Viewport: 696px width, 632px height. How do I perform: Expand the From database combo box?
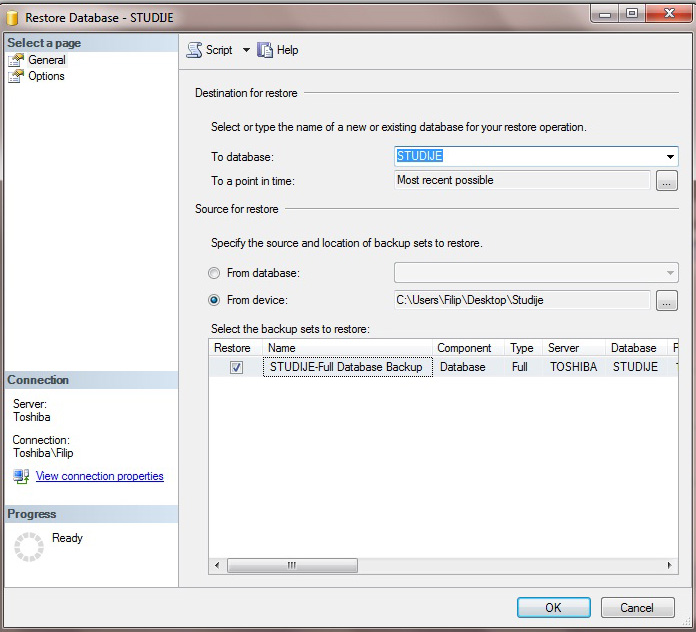669,273
